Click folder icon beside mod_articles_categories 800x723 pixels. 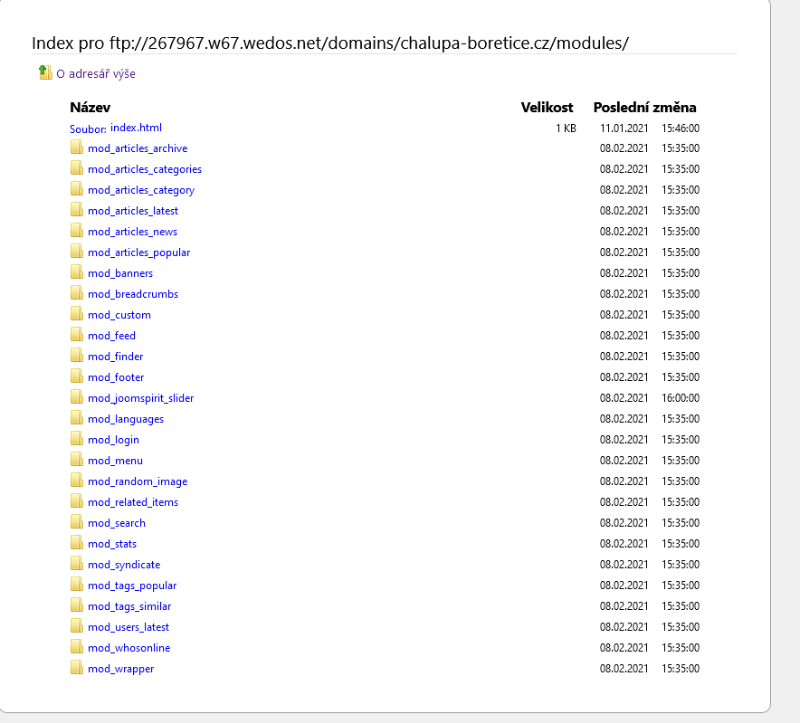[x=77, y=169]
